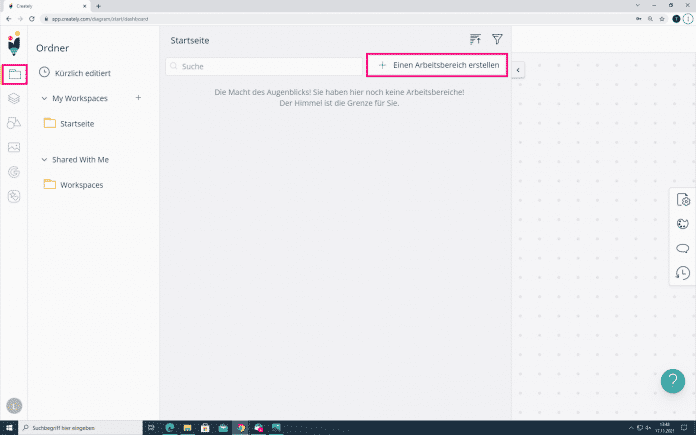The width and height of the screenshot is (696, 435).
Task: Open the version history clock icon
Action: 683,272
